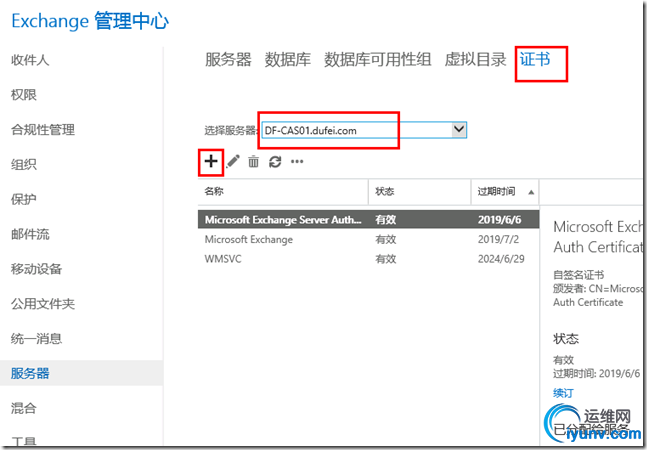
Task: Open 移动设备 in the sidebar
Action: point(36,269)
